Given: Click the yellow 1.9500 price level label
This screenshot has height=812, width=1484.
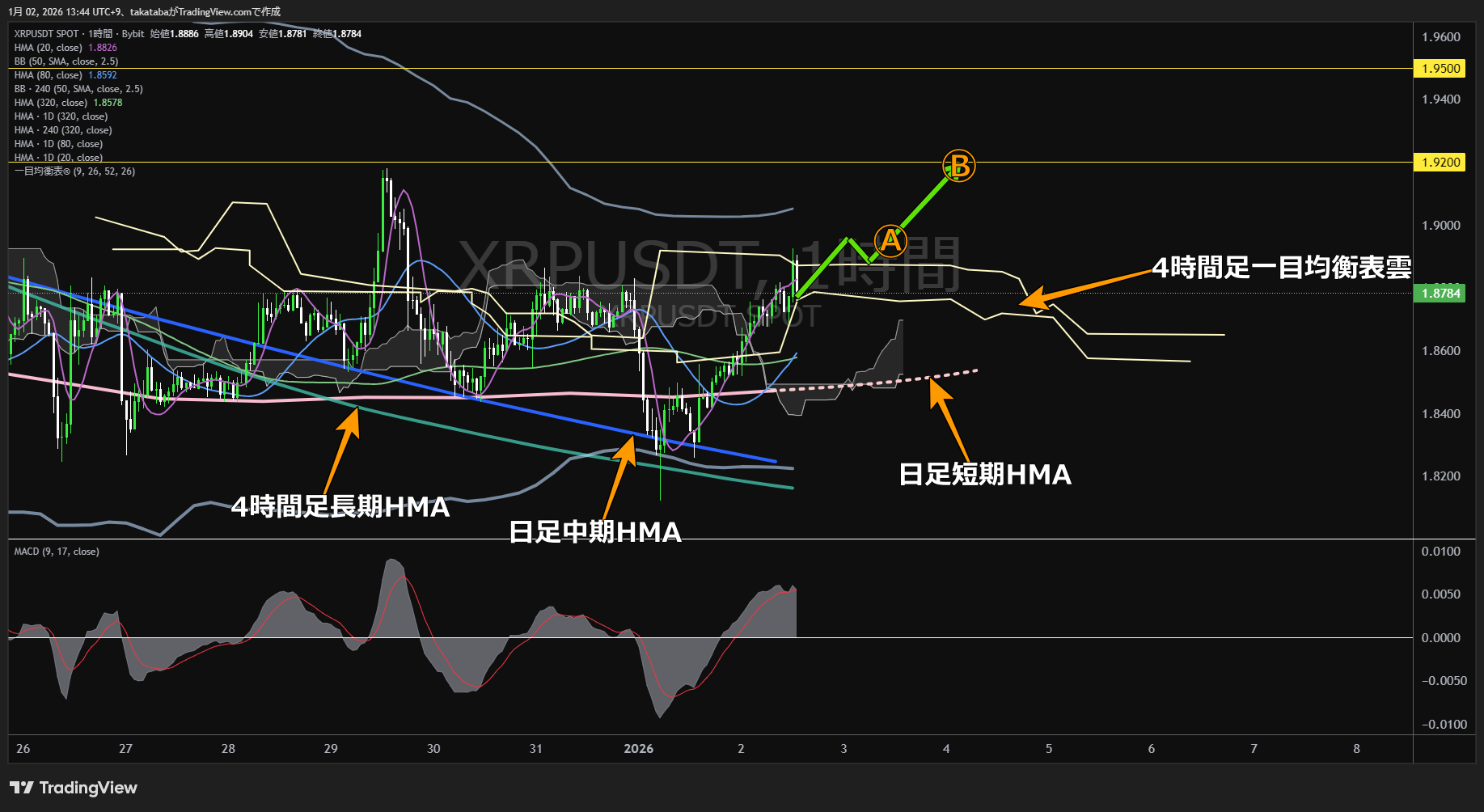Looking at the screenshot, I should pos(1440,69).
